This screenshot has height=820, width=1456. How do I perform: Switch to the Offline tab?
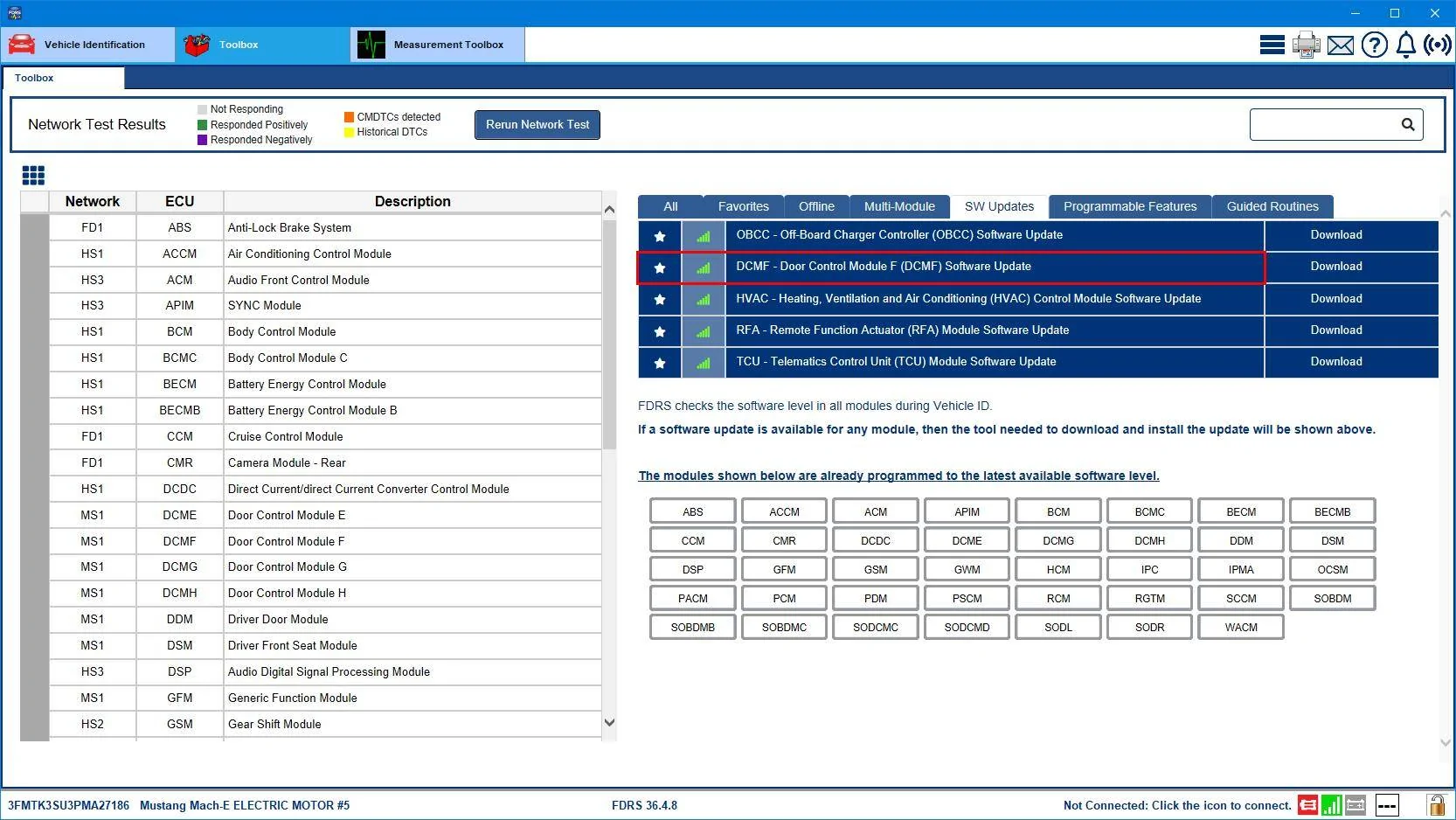tap(816, 207)
